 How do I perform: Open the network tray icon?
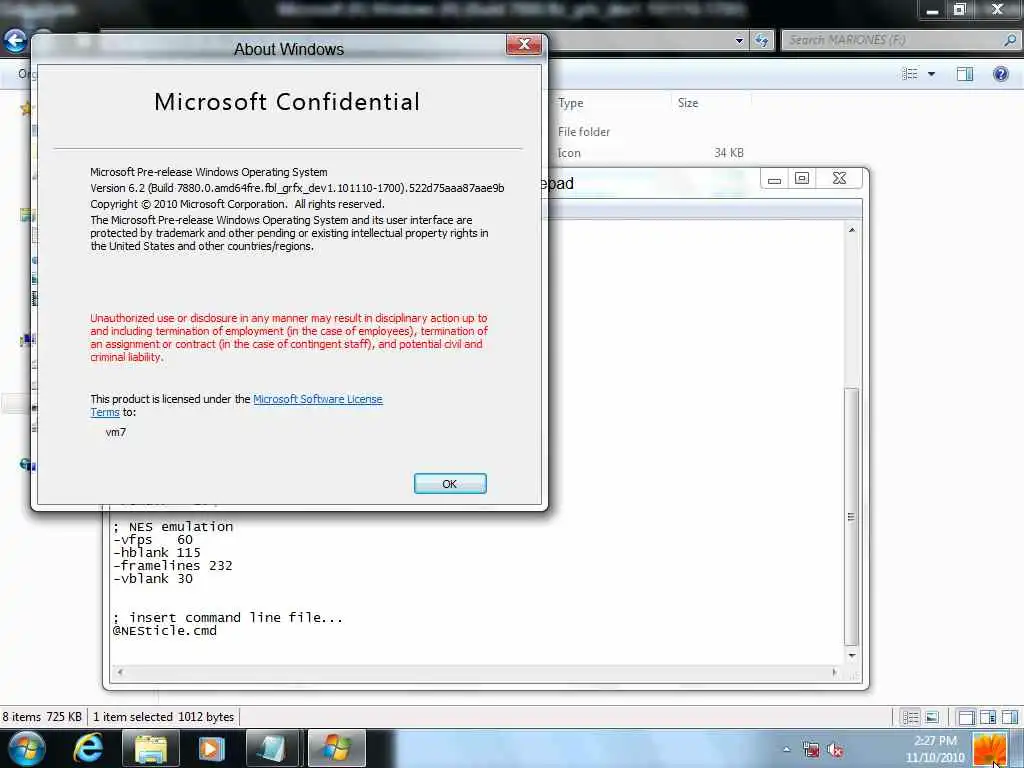pos(811,749)
